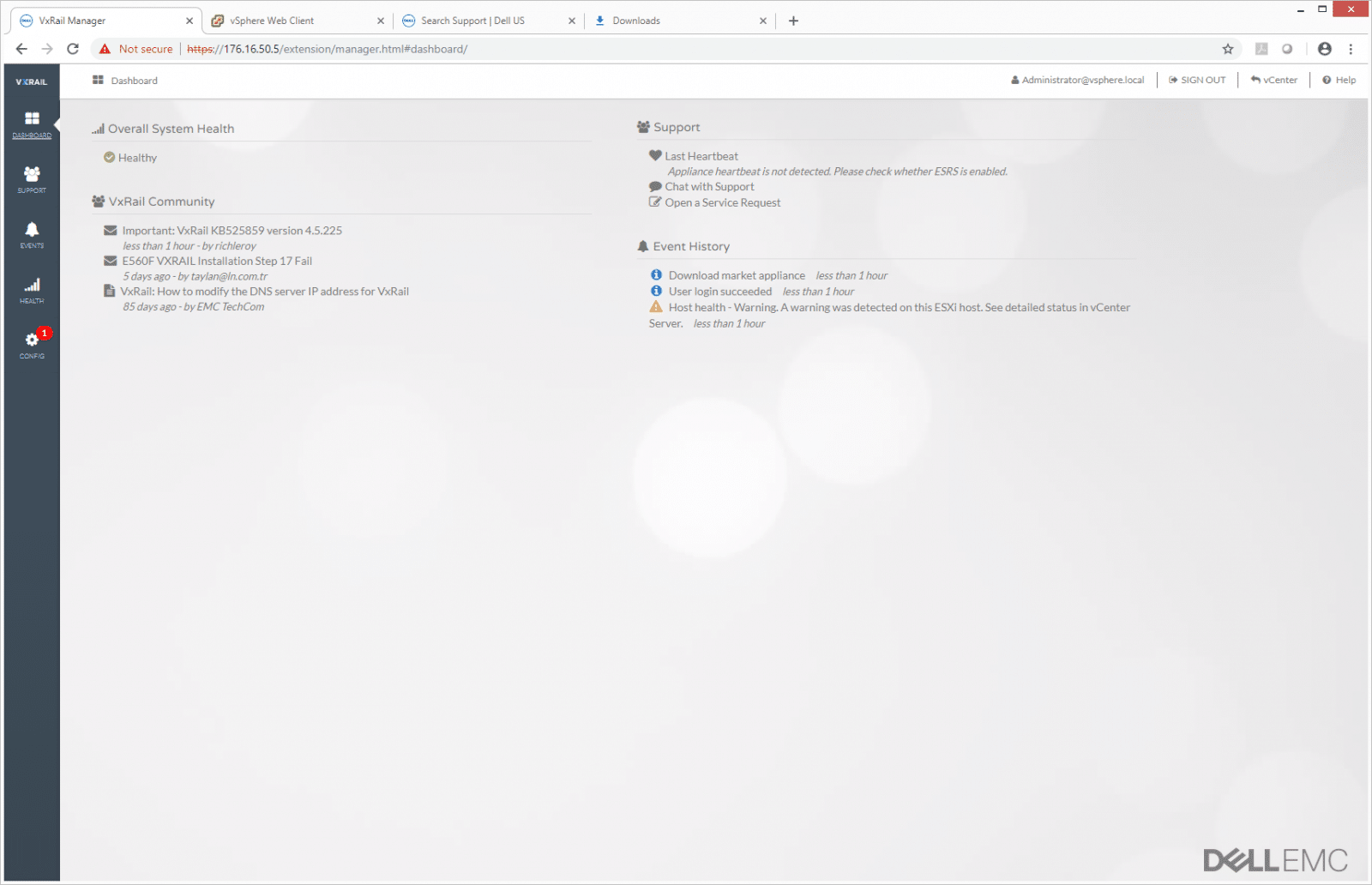This screenshot has width=1372, height=885.
Task: Click the Last Heartbeat heart icon
Action: (x=655, y=155)
